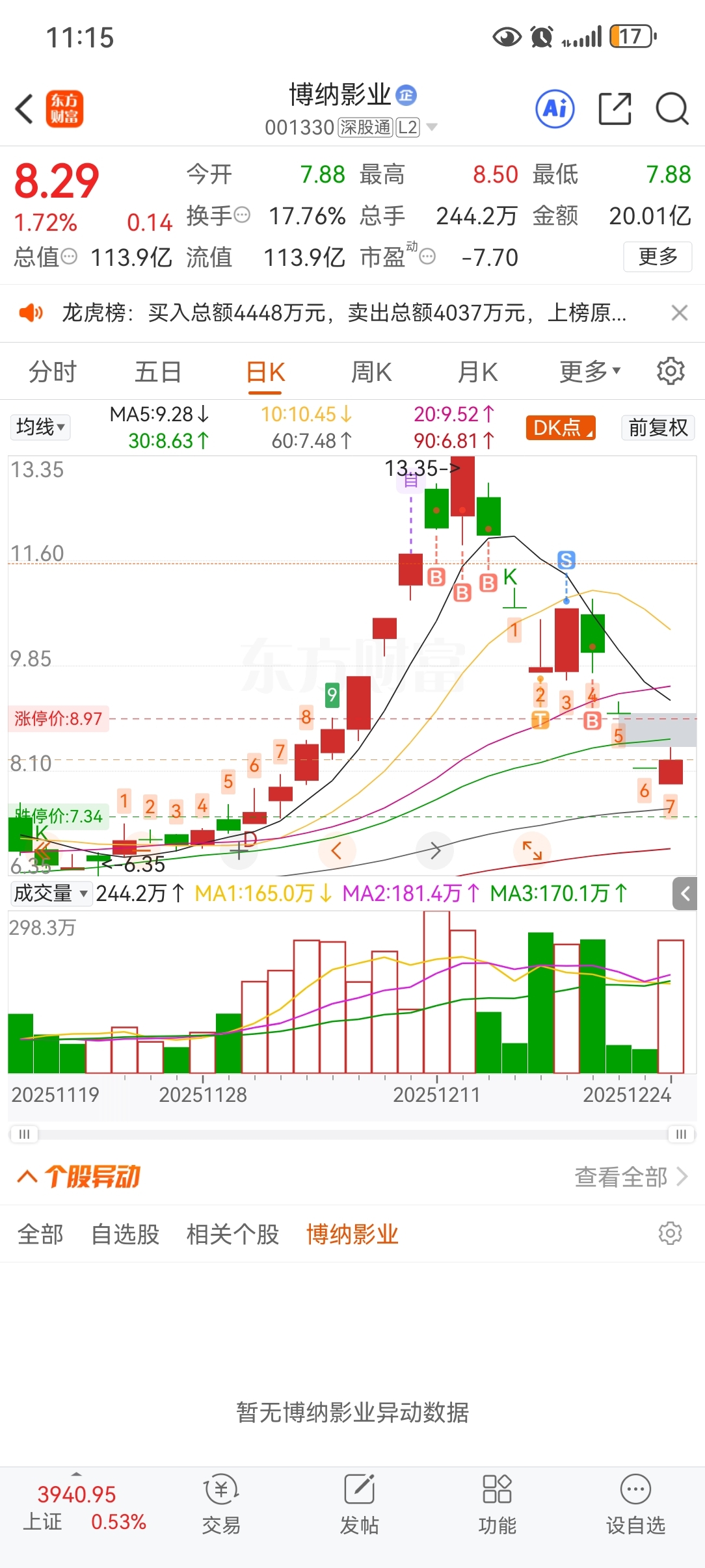Open the 龙虎榜 news headline
This screenshot has height=1568, width=705.
click(x=344, y=313)
